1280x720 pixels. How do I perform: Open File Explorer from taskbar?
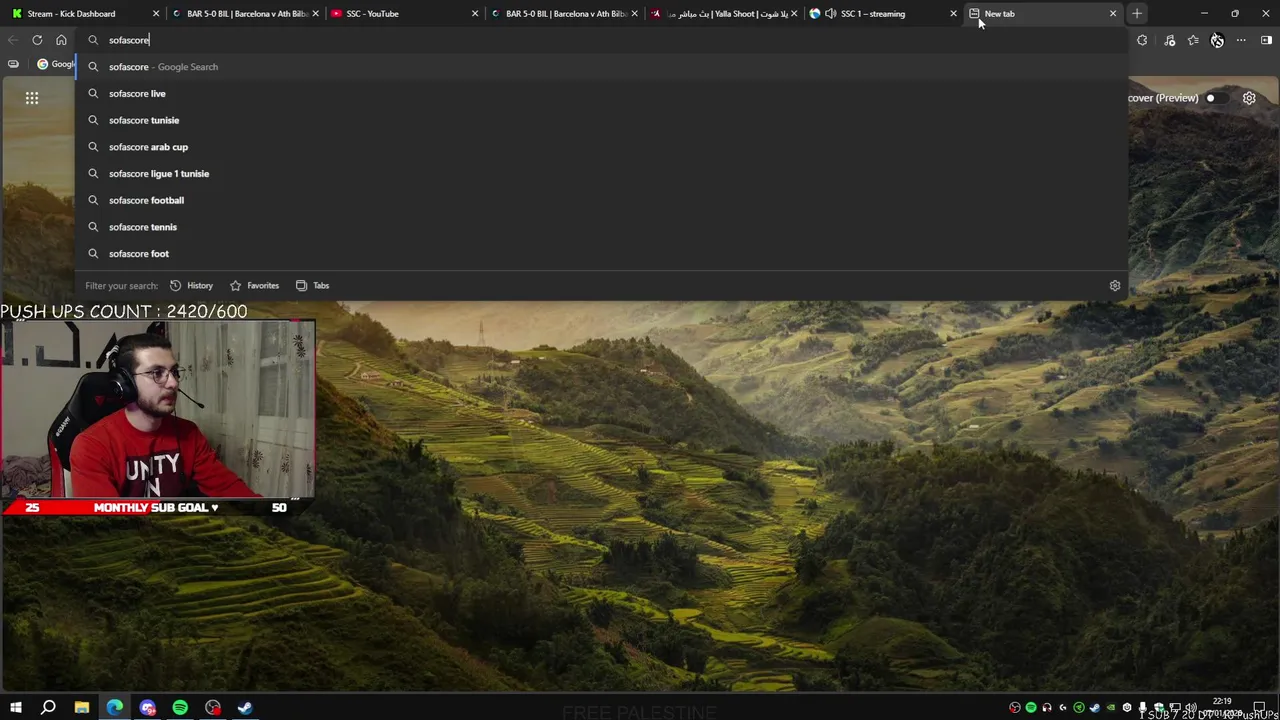coord(82,708)
